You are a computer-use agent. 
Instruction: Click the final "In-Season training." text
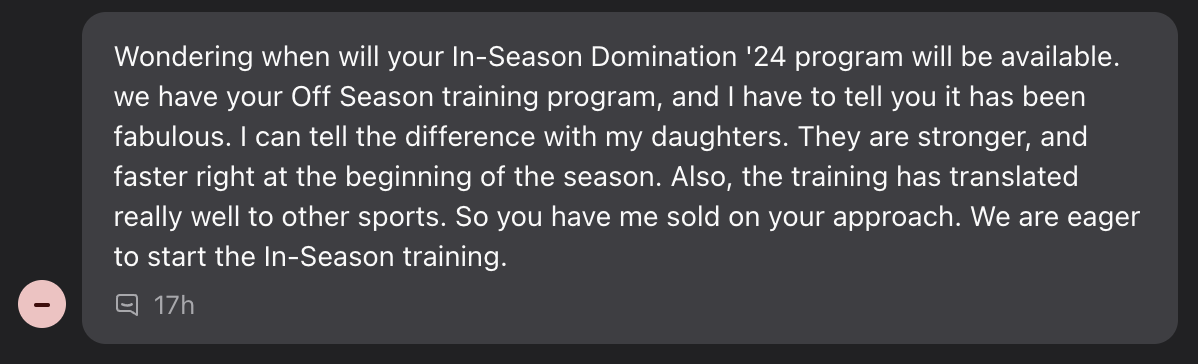click(x=385, y=257)
